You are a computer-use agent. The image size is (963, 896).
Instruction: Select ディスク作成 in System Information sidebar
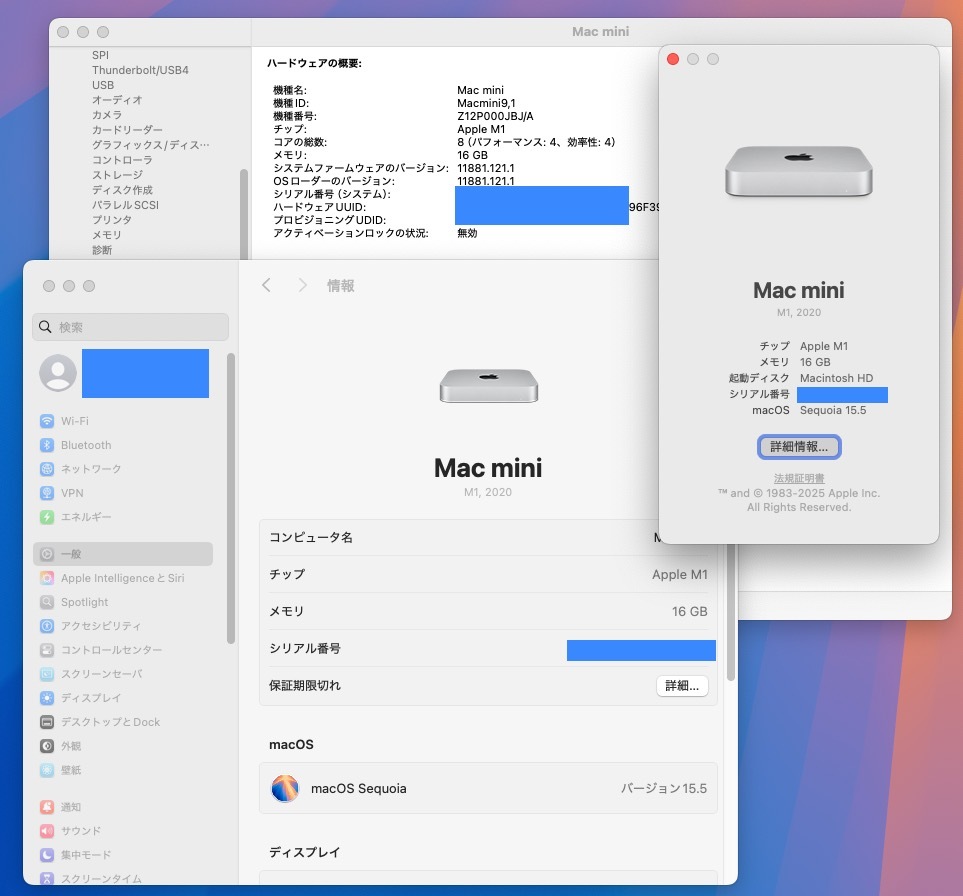point(122,190)
